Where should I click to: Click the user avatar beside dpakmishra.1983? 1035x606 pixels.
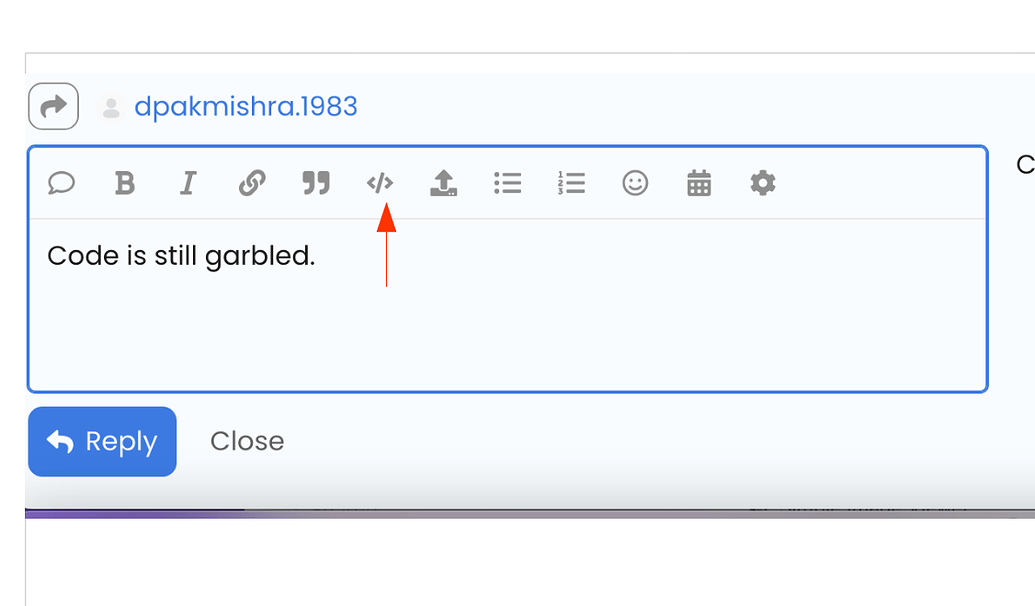click(111, 107)
